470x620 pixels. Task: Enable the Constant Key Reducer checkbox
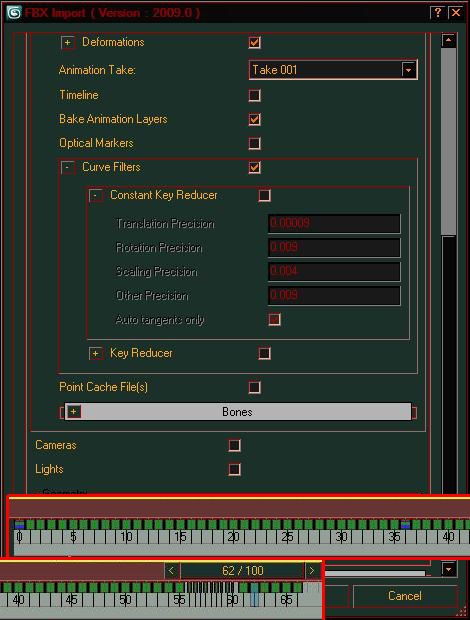tap(264, 195)
